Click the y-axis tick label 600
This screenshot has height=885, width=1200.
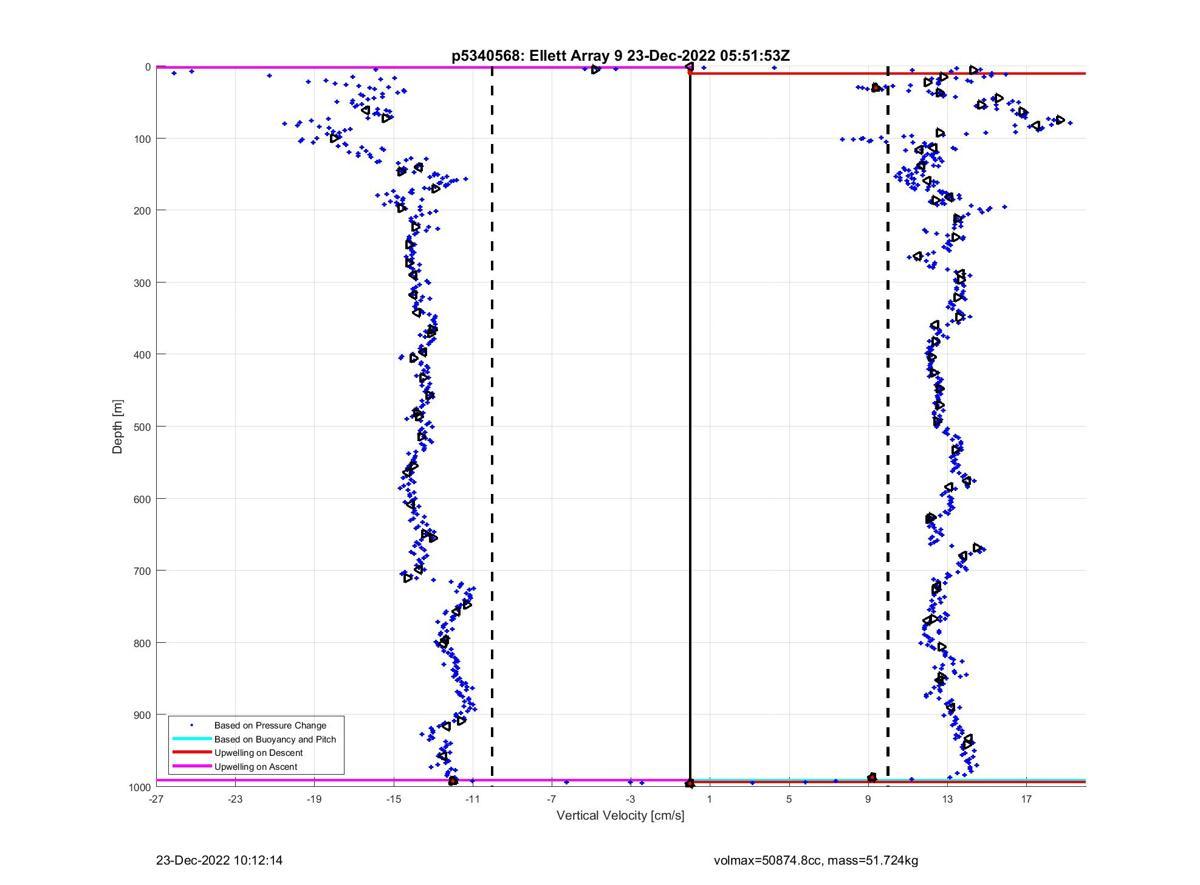pos(141,499)
